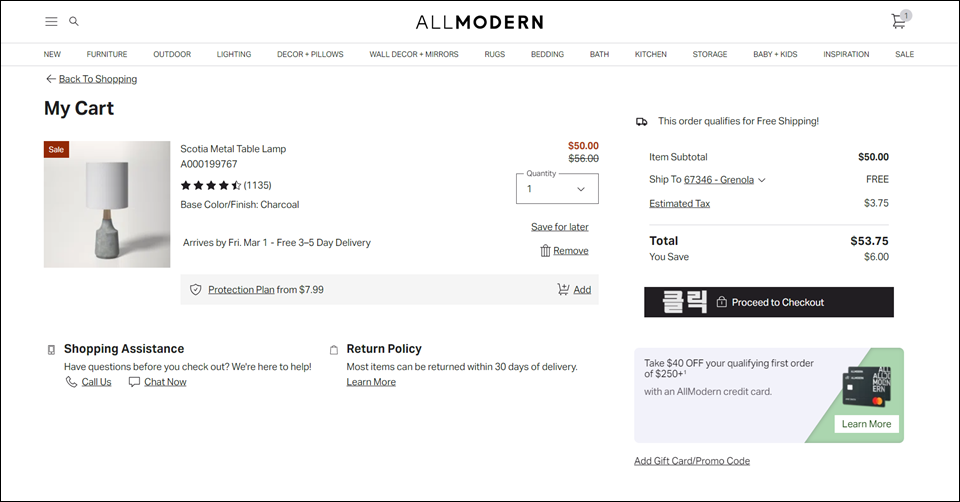Image resolution: width=960 pixels, height=502 pixels.
Task: Open the INSPIRATION menu
Action: click(x=846, y=54)
